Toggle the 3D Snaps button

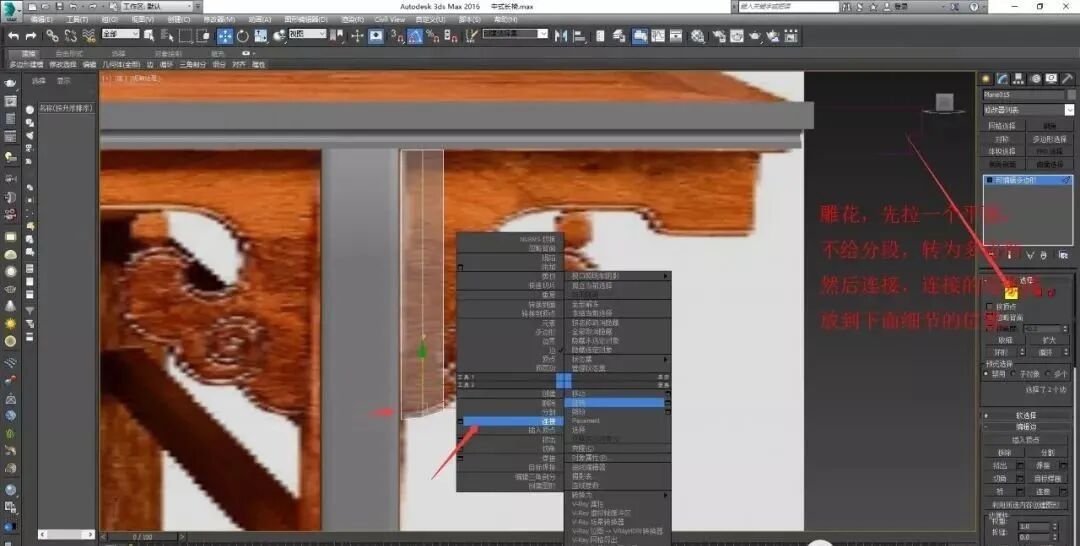tap(397, 36)
